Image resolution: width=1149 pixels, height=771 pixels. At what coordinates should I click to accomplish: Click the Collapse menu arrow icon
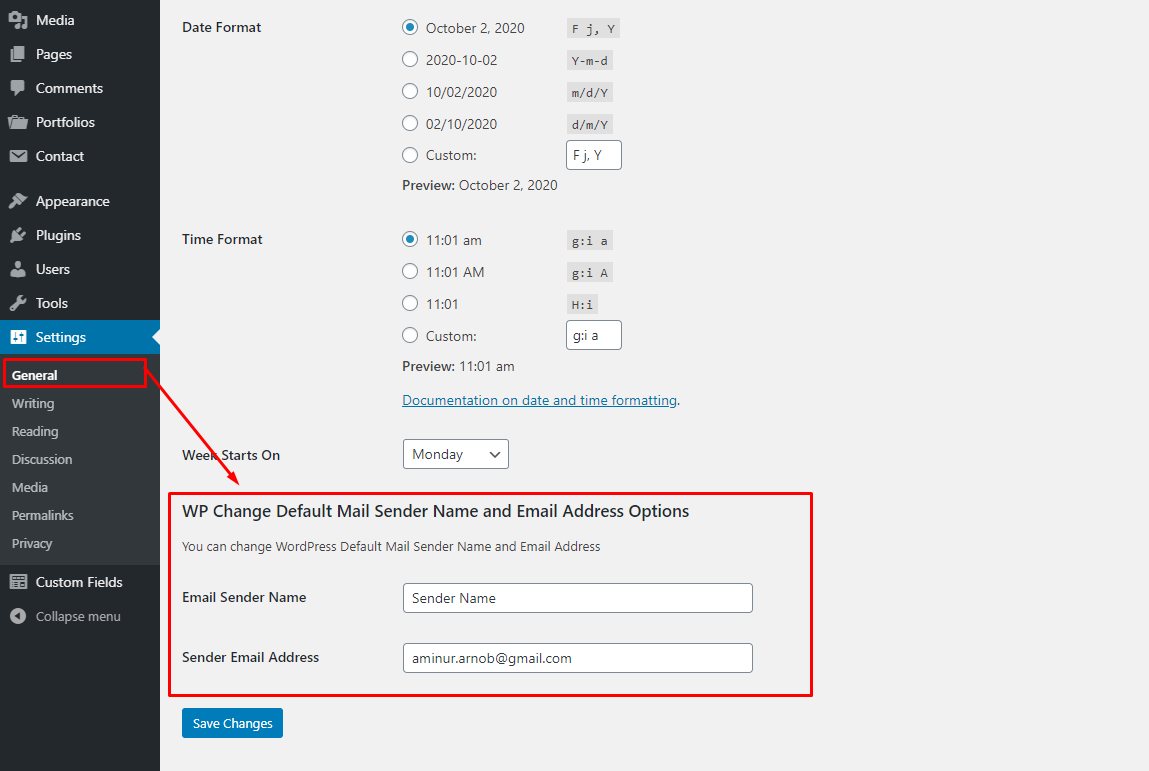[18, 616]
